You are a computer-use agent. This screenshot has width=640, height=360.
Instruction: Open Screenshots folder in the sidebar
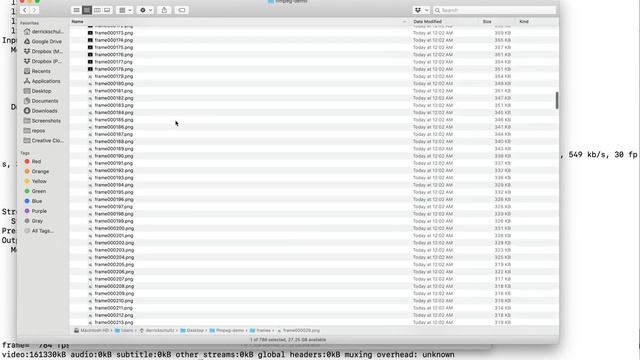point(43,121)
